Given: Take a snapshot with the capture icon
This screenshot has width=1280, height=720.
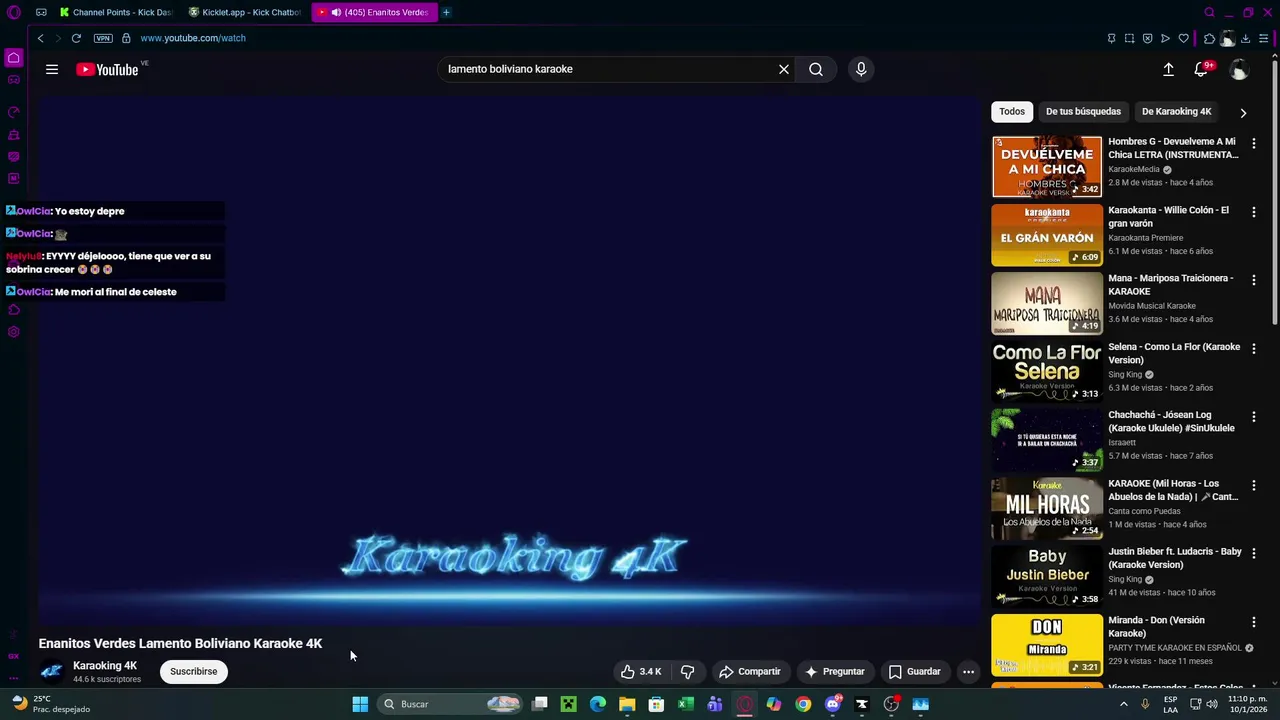Looking at the screenshot, I should click(x=1129, y=38).
